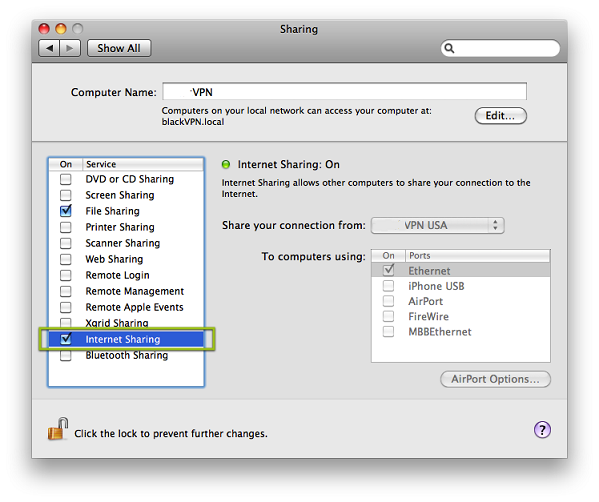The height and width of the screenshot is (502, 599).
Task: Select Bluetooth Sharing in the service list
Action: (126, 355)
